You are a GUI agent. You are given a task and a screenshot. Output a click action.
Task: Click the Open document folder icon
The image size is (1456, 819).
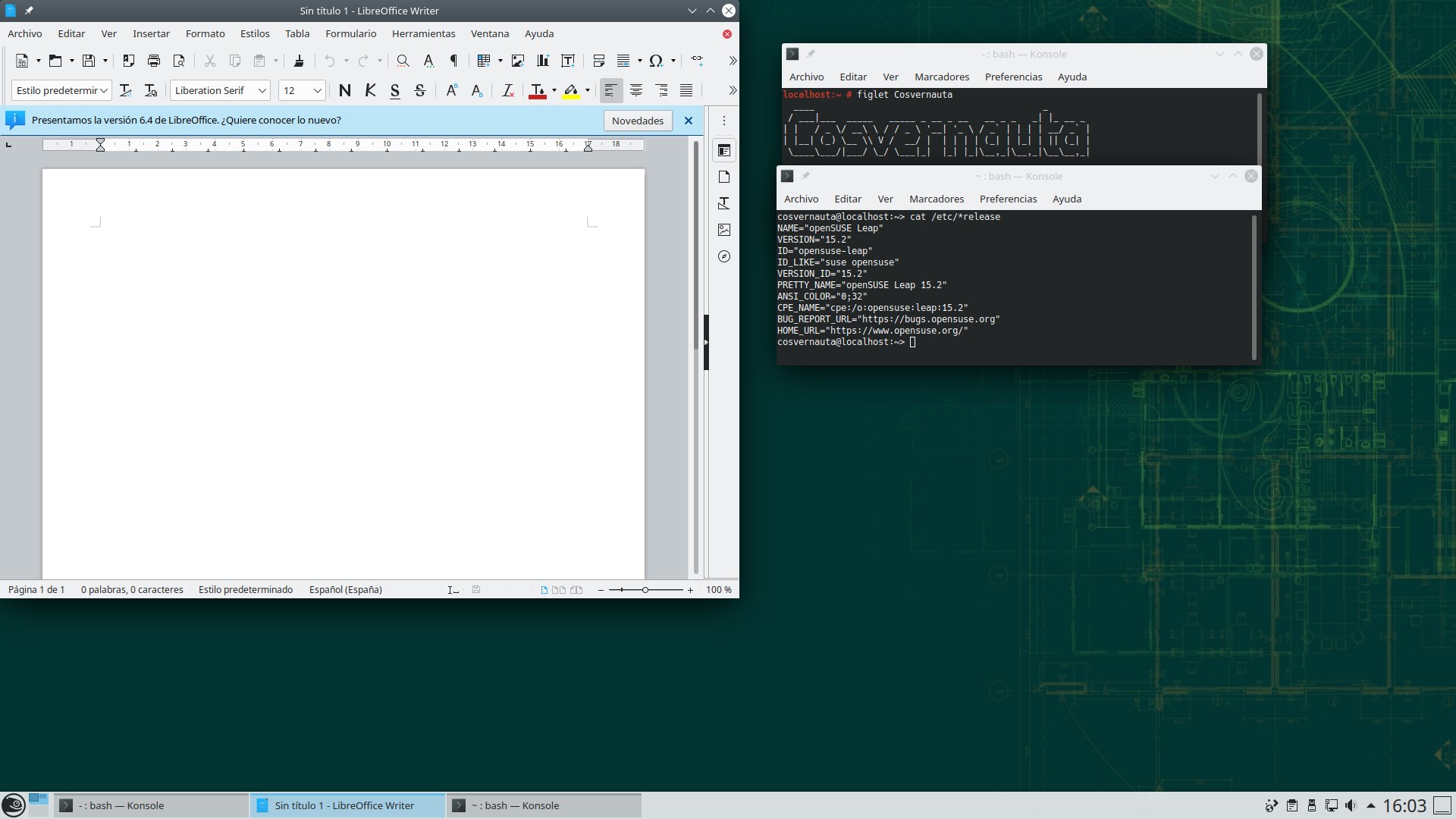coord(55,61)
